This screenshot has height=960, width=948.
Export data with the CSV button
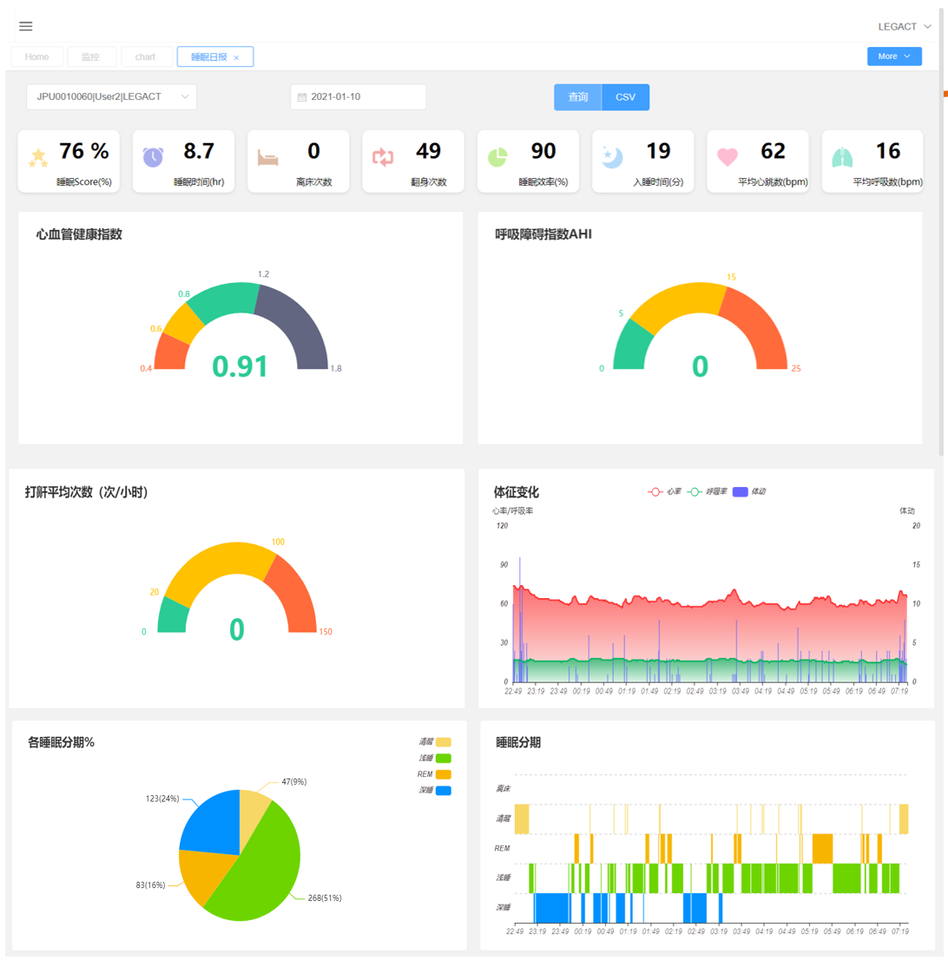625,97
